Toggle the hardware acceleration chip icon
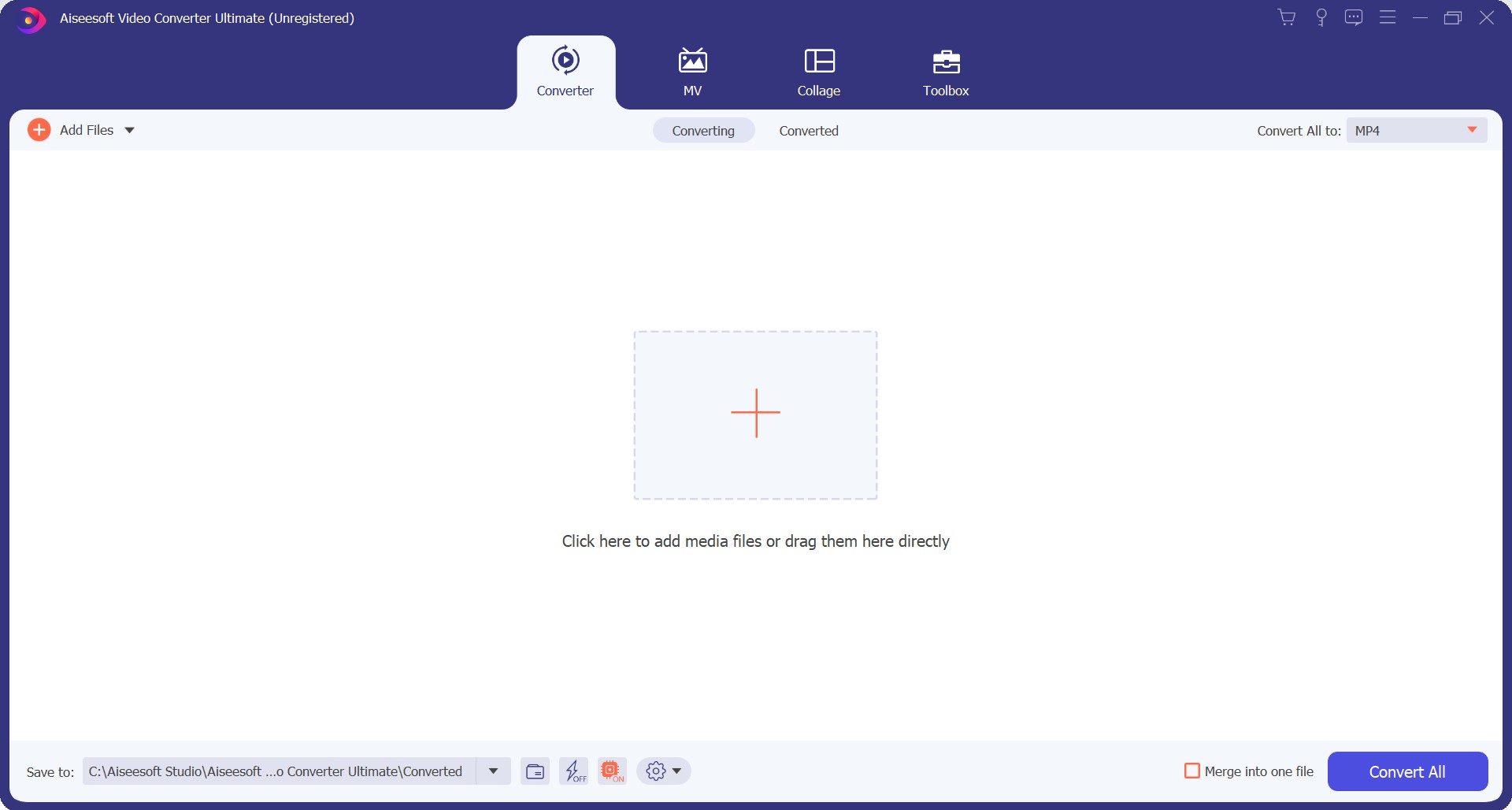 tap(612, 771)
